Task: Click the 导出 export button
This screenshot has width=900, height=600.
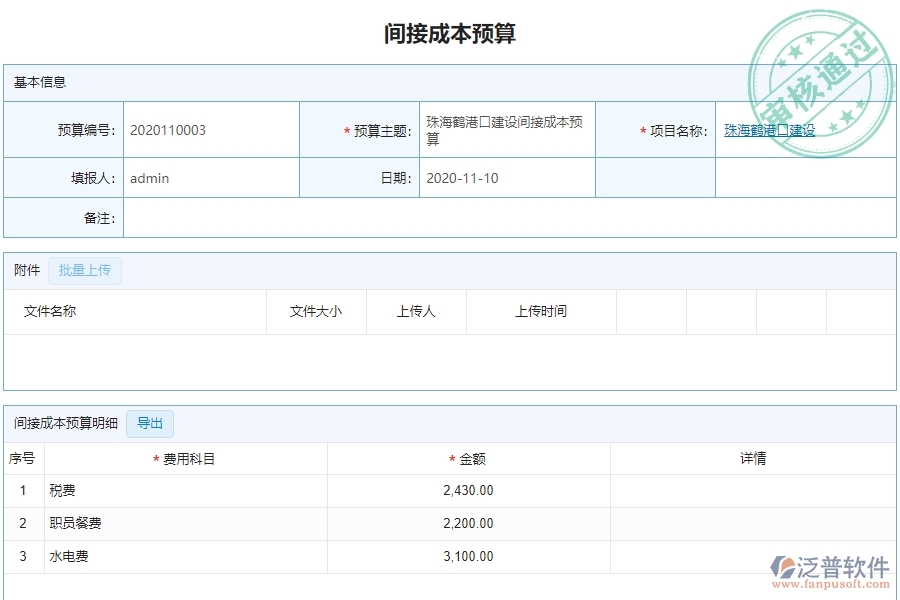Action: (150, 423)
